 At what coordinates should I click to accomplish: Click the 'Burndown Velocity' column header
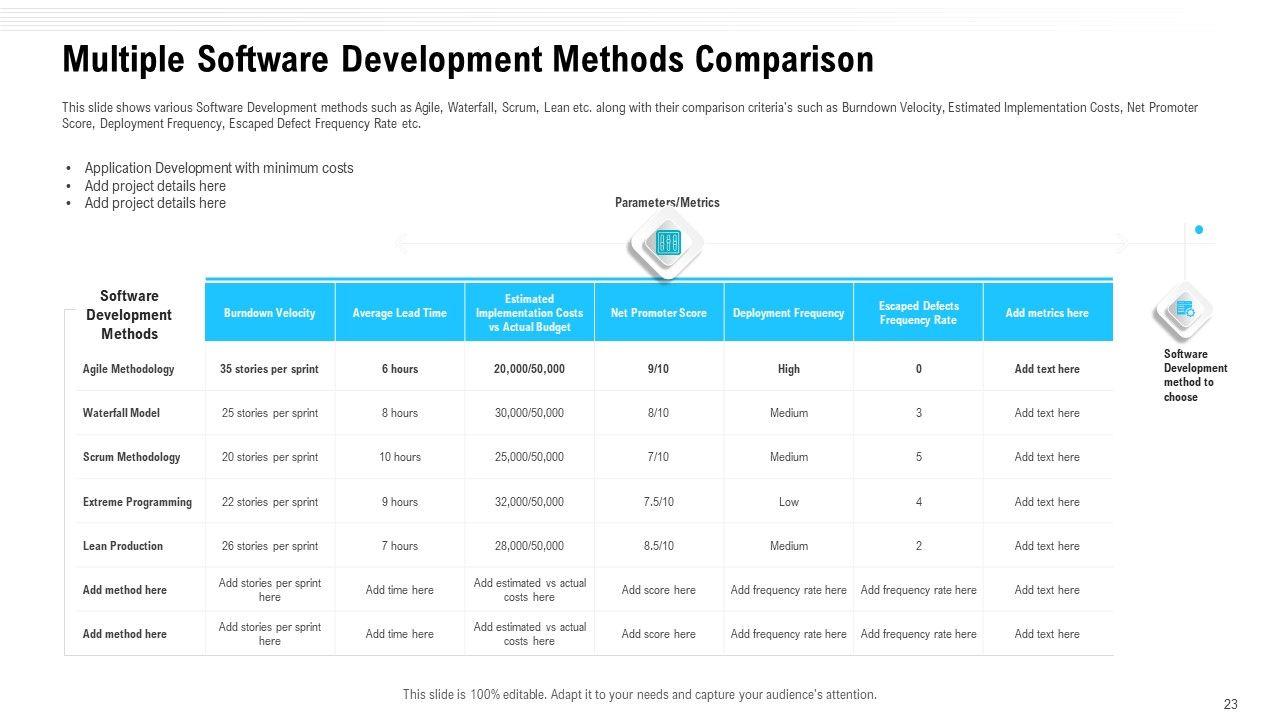[x=270, y=313]
